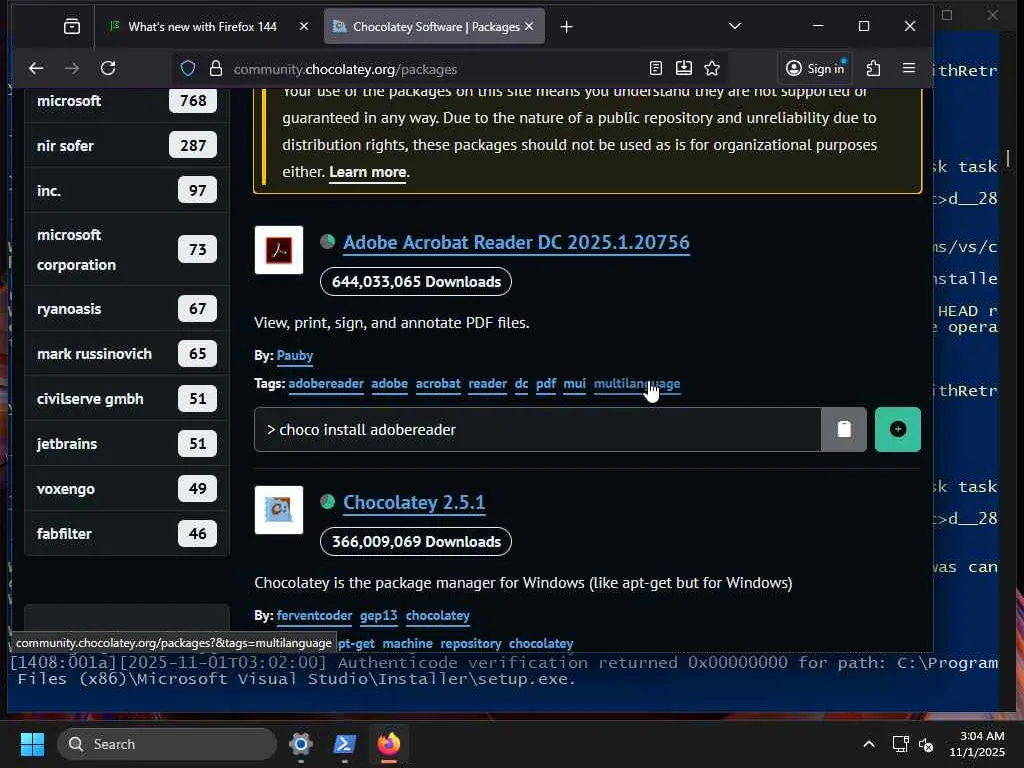1024x768 pixels.
Task: Open Firefox View recent browsing icon
Action: tap(72, 26)
